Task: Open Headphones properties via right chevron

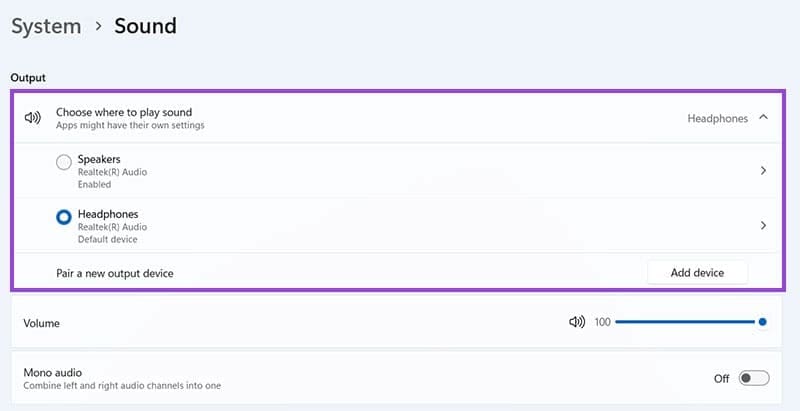Action: point(763,226)
